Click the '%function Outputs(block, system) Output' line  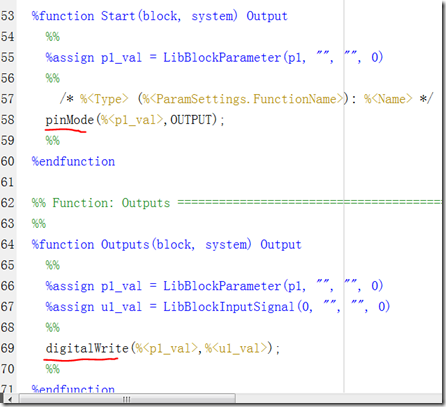pyautogui.click(x=167, y=244)
